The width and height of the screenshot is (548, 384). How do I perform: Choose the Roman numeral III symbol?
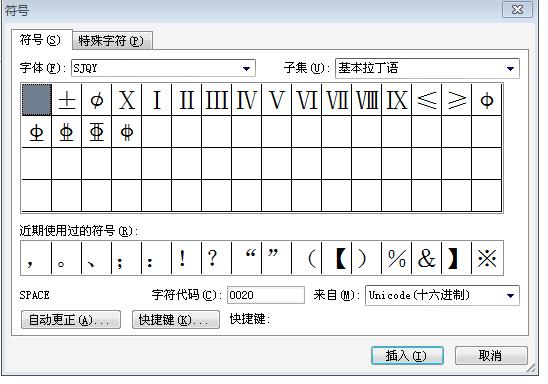coord(217,100)
